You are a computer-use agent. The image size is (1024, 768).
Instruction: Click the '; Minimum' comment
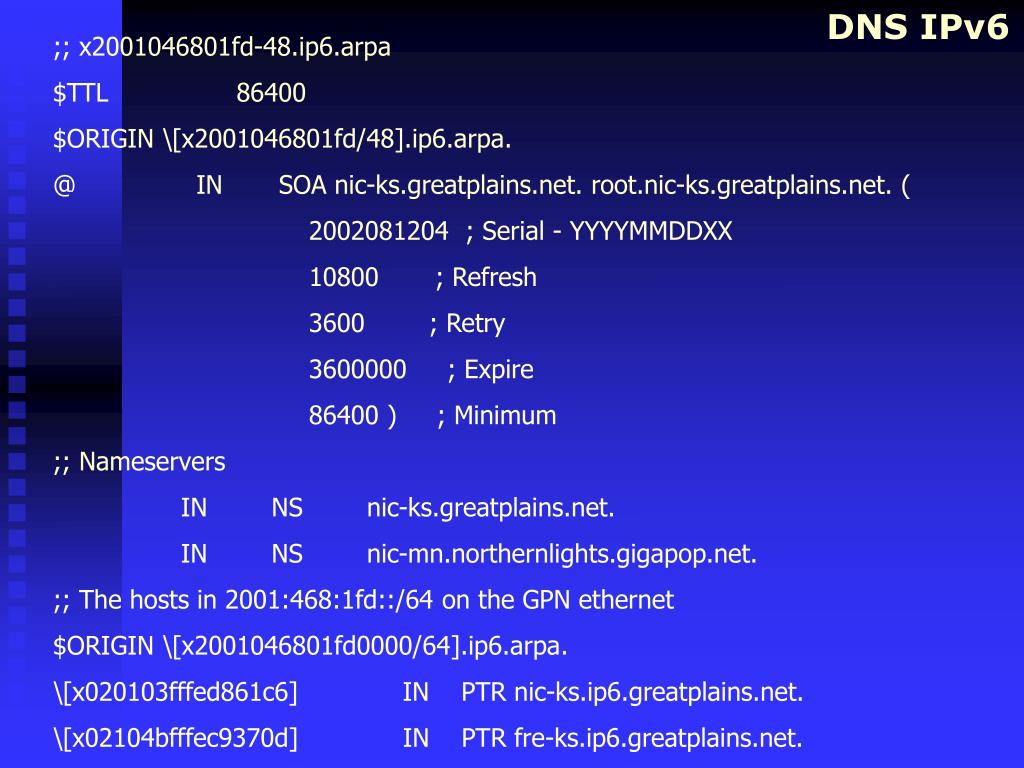coord(496,416)
